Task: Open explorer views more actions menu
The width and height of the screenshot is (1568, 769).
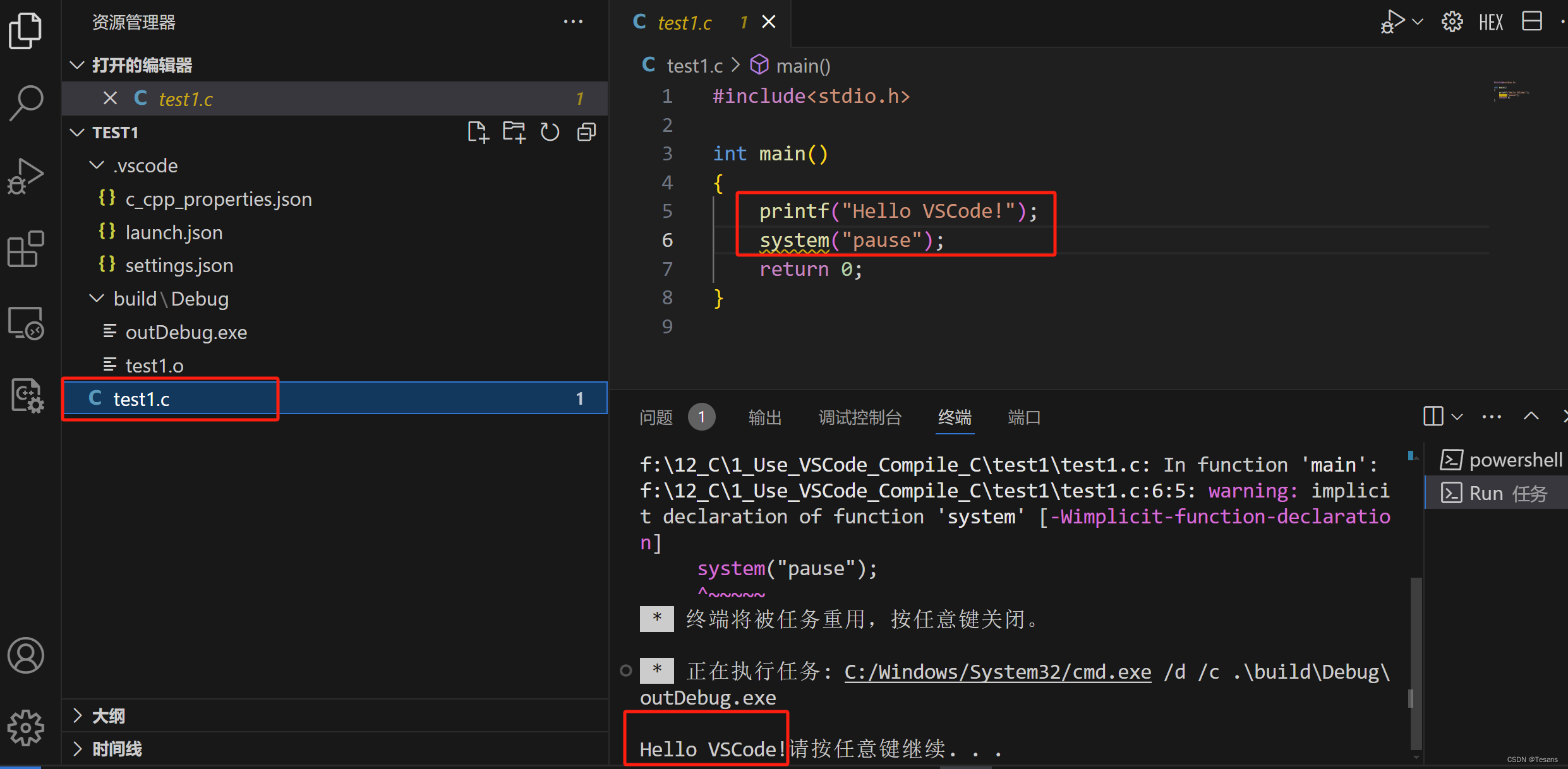Action: click(x=573, y=22)
